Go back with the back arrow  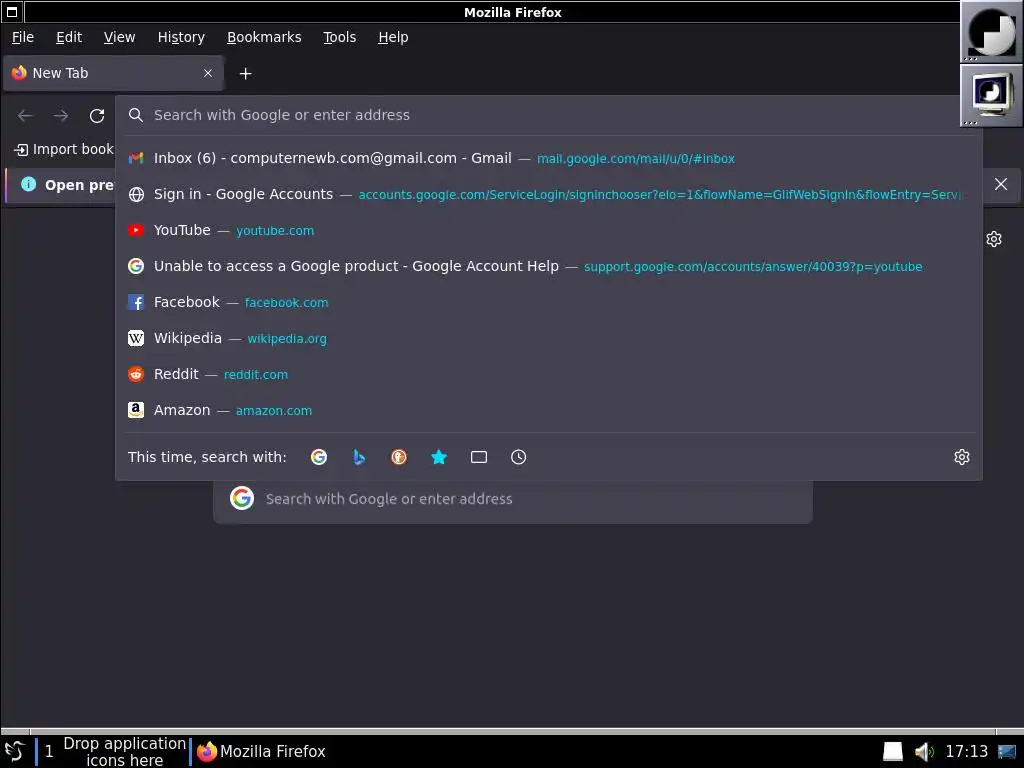25,116
